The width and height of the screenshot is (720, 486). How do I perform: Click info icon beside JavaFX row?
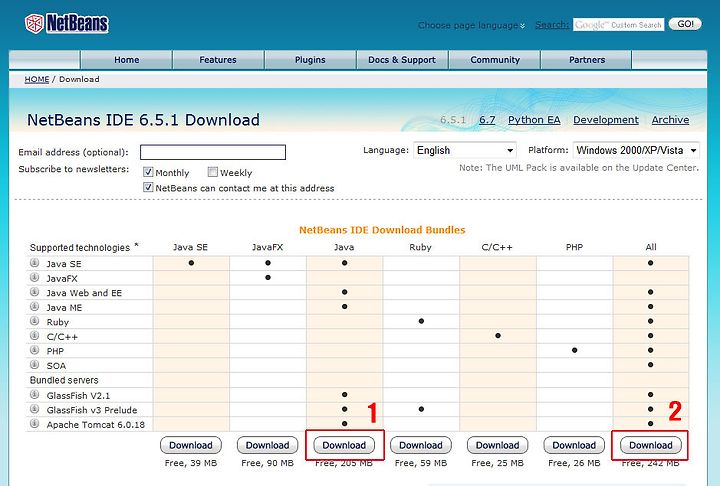tap(34, 277)
